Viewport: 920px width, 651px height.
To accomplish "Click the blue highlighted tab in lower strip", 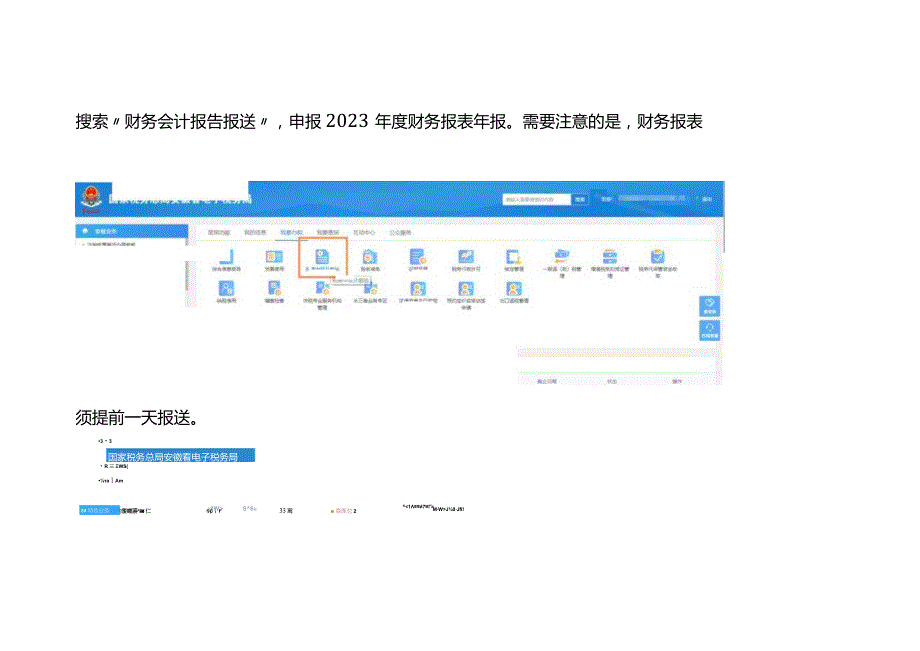I will (99, 510).
